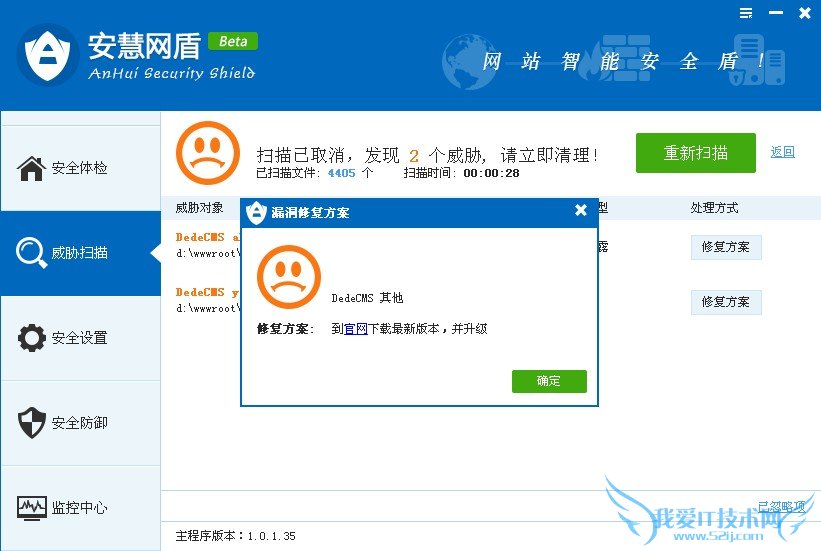This screenshot has height=551, width=821.
Task: Click the DedeCMS 其他 text in dialog
Action: 368,298
